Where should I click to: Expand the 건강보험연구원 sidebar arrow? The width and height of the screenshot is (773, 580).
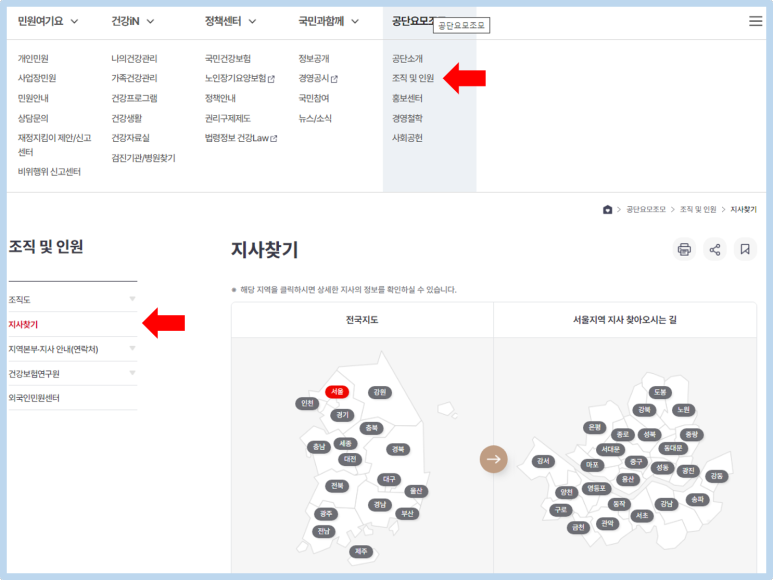click(x=132, y=373)
